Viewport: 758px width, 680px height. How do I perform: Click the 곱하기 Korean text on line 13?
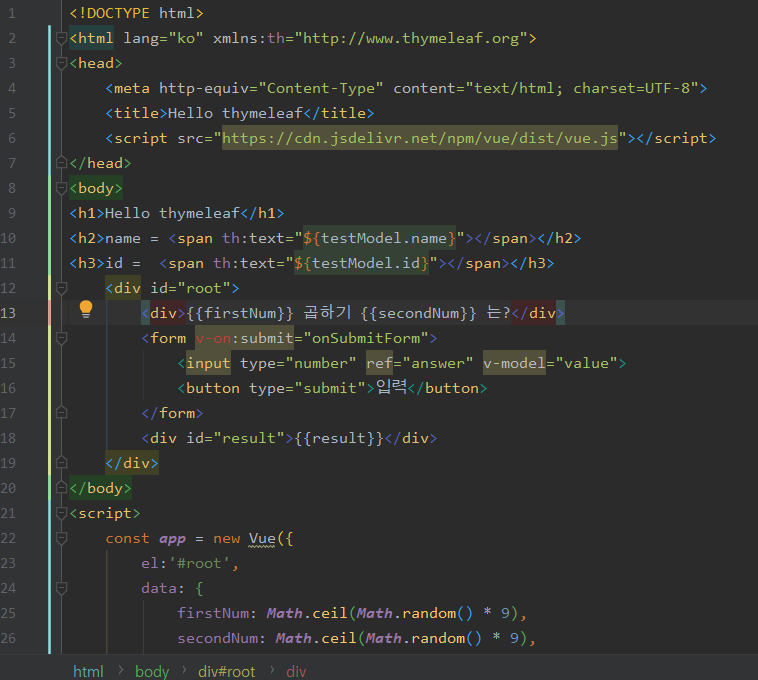tap(327, 312)
